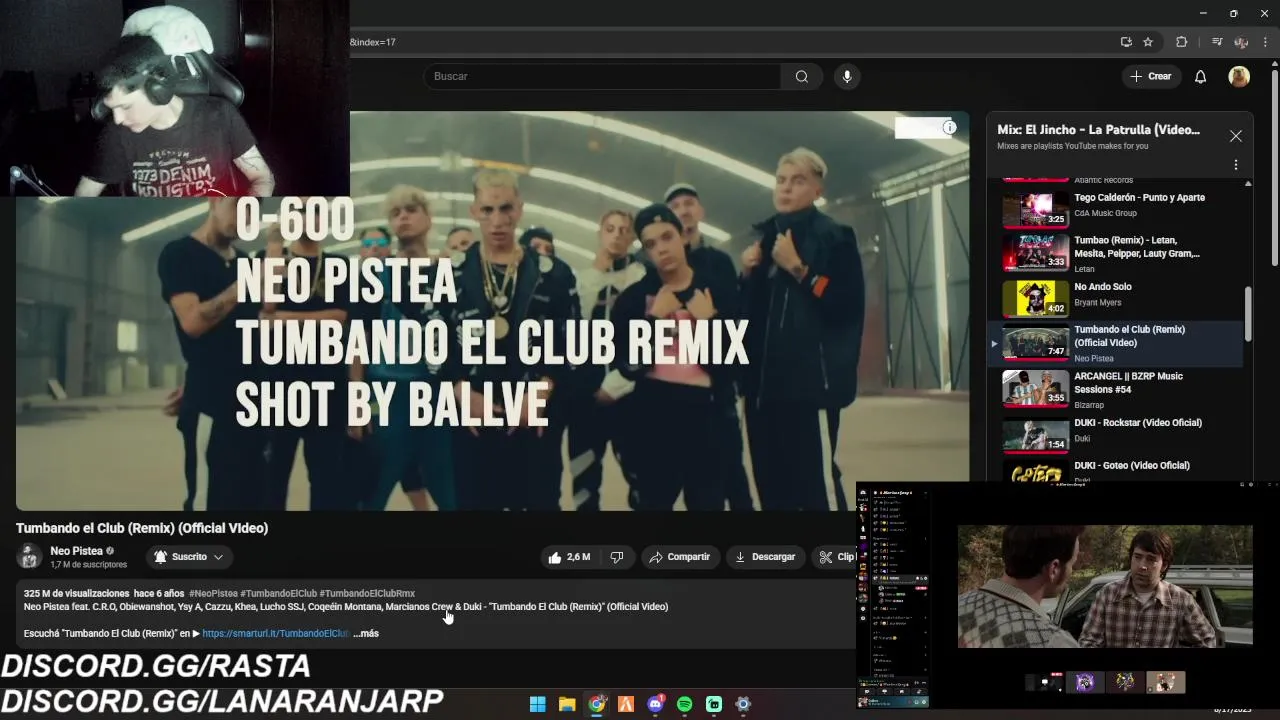Like the video with thumbs up
Screen dimensions: 1280x720
coord(568,557)
